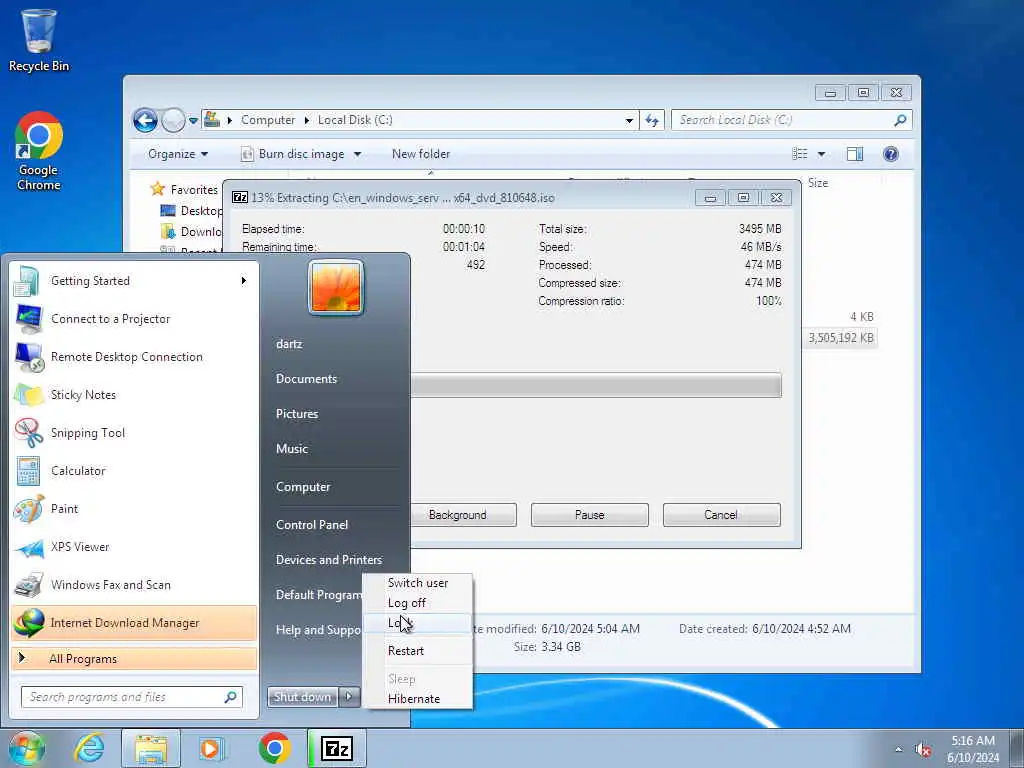The width and height of the screenshot is (1024, 768).
Task: Click the arrow after Computer in breadcrumb
Action: pyautogui.click(x=306, y=120)
